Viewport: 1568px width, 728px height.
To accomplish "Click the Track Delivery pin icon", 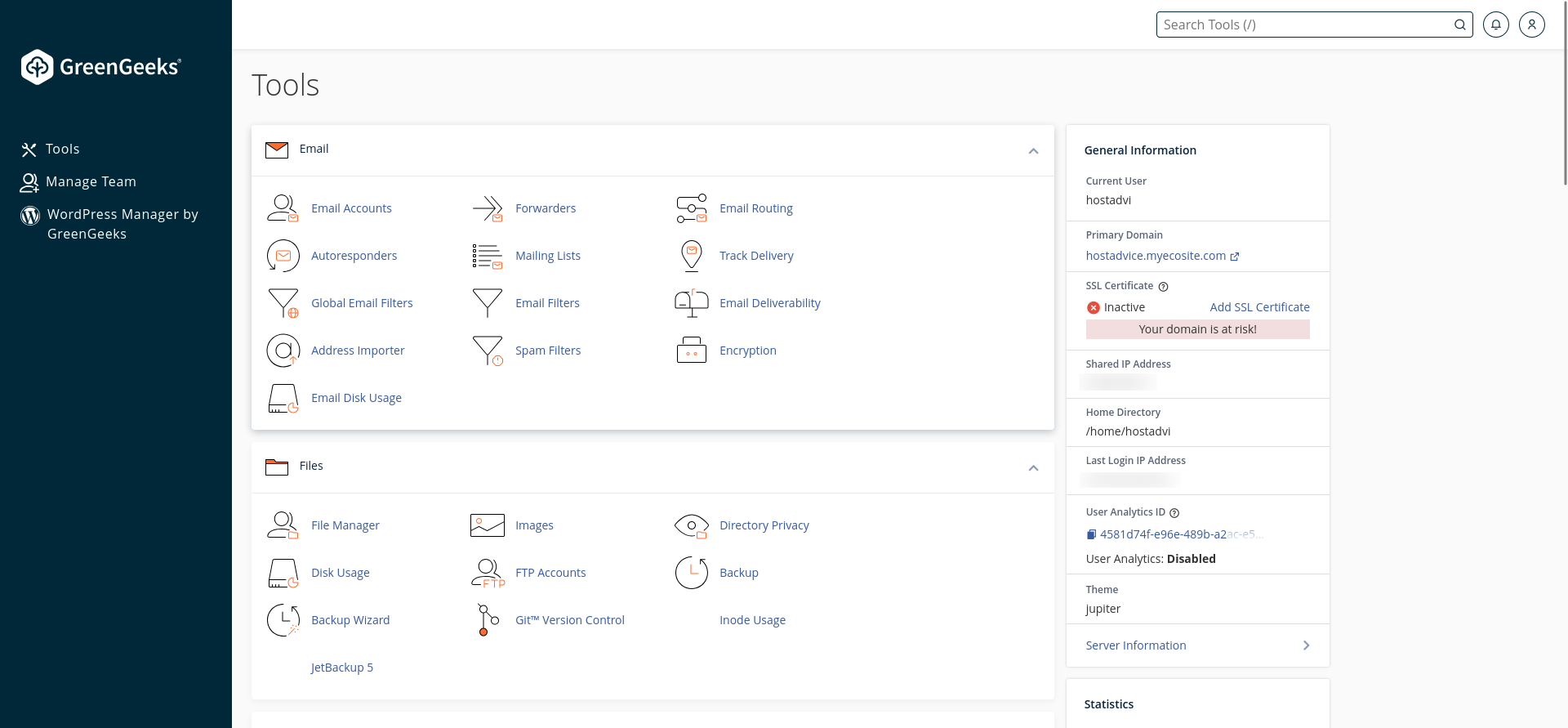I will (692, 256).
